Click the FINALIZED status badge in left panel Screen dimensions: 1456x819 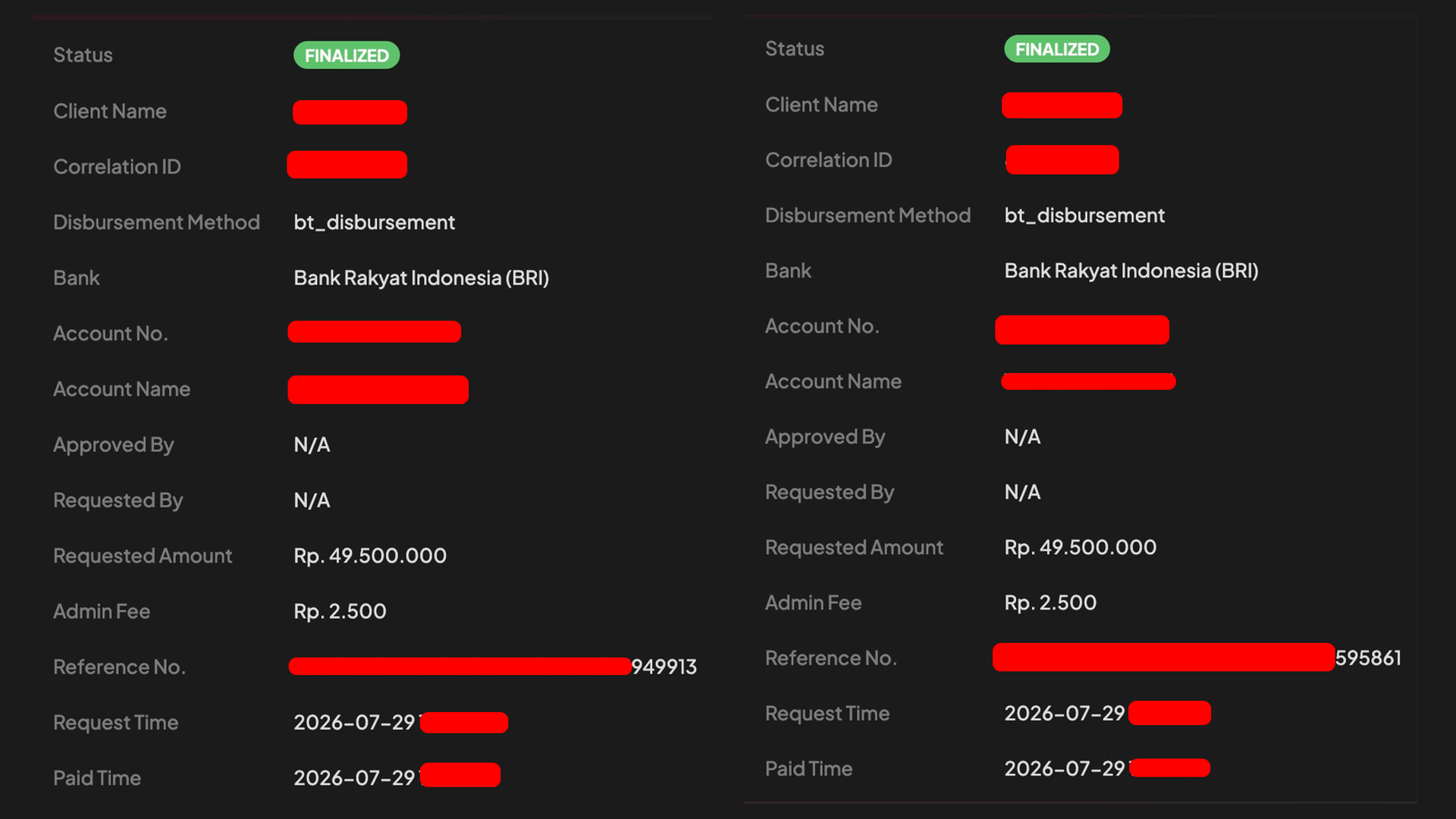347,55
